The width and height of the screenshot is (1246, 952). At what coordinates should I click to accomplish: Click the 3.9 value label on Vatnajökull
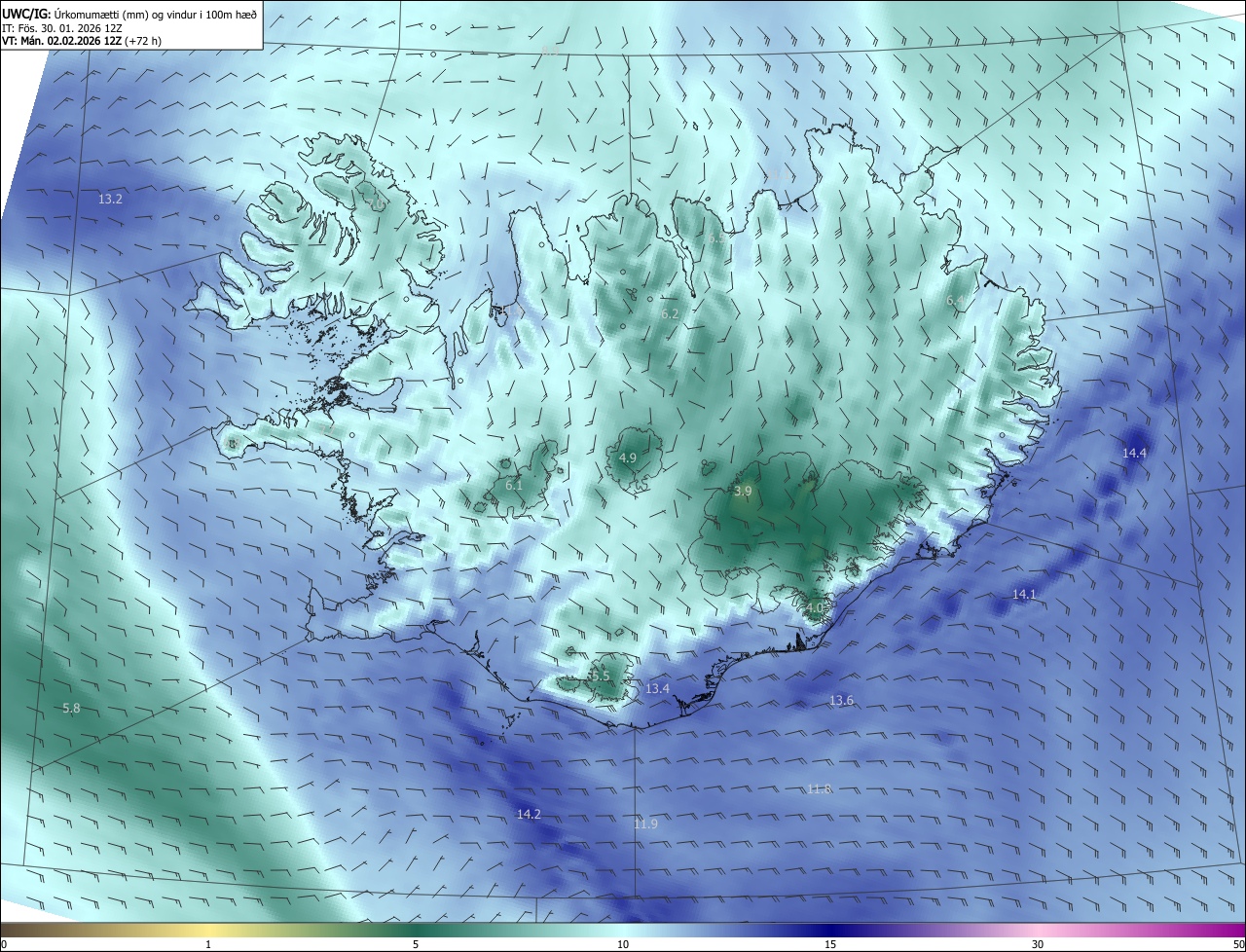[743, 492]
